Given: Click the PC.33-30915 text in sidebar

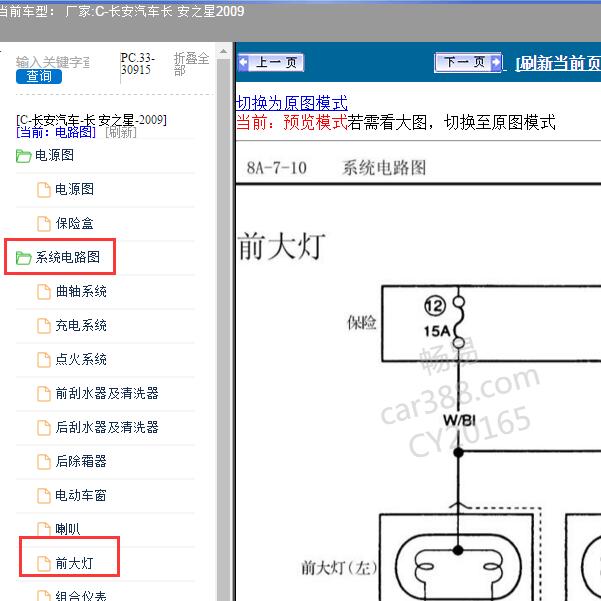Looking at the screenshot, I should (x=138, y=64).
